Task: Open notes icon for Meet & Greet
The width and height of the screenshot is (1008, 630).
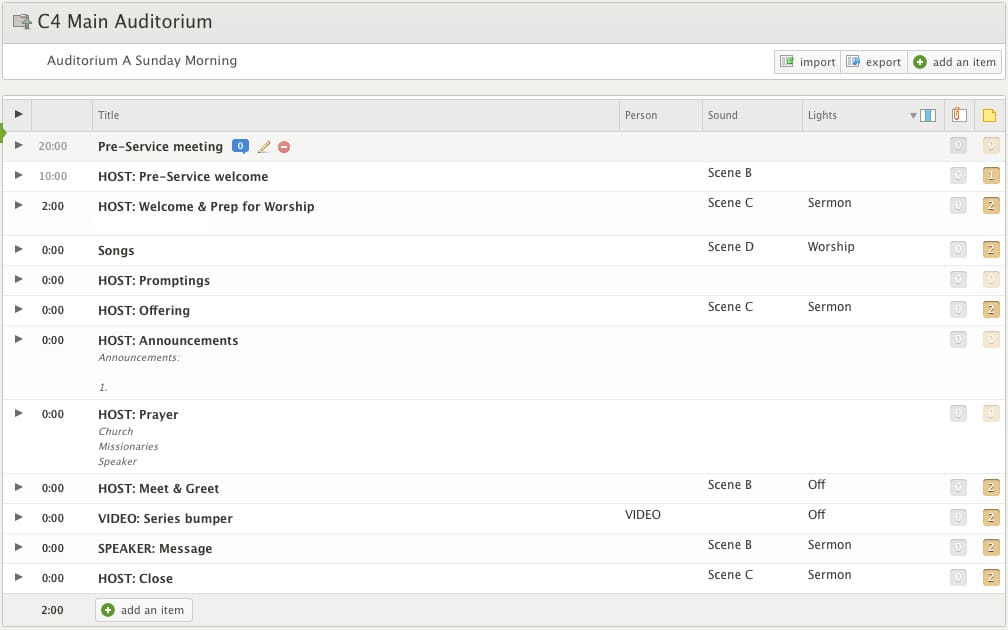Action: pos(991,487)
